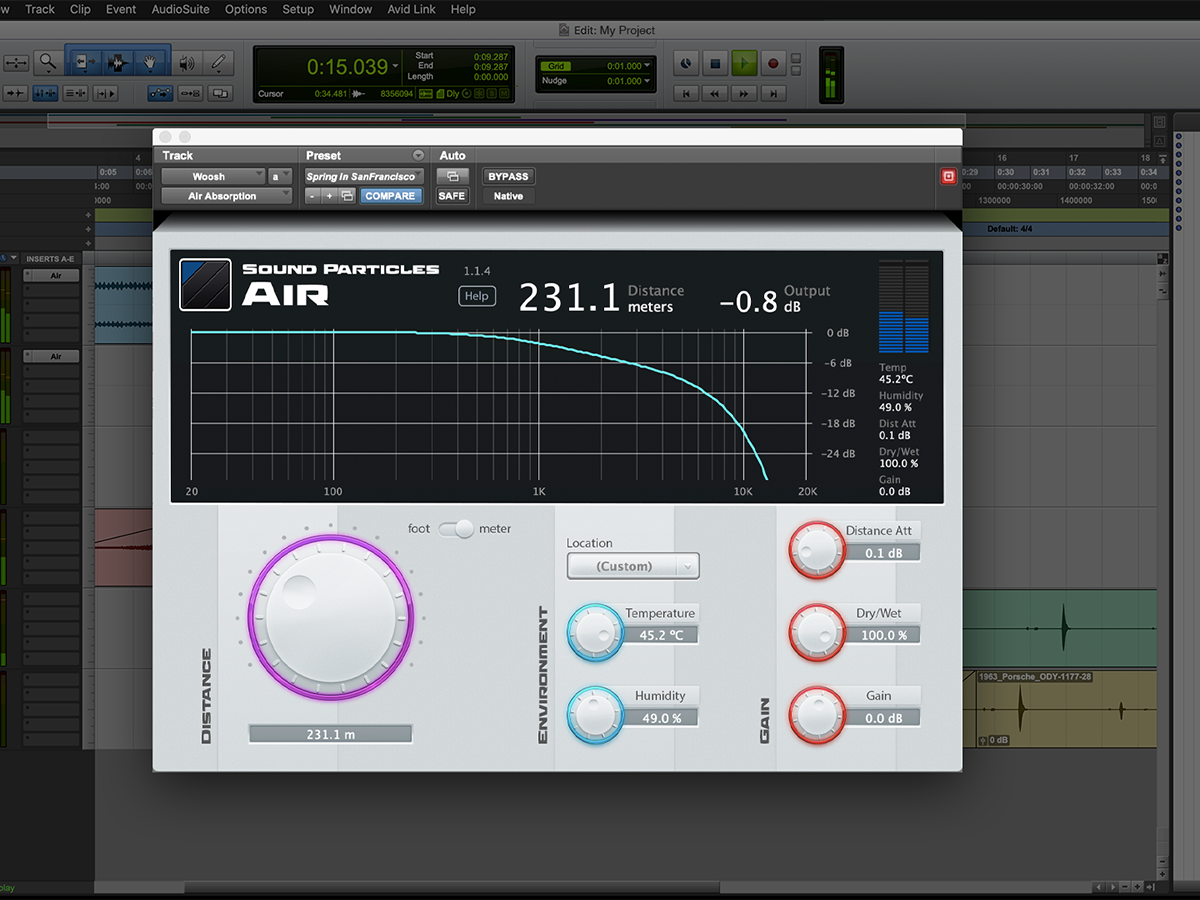Open the Clip menu
1200x900 pixels.
(x=80, y=9)
